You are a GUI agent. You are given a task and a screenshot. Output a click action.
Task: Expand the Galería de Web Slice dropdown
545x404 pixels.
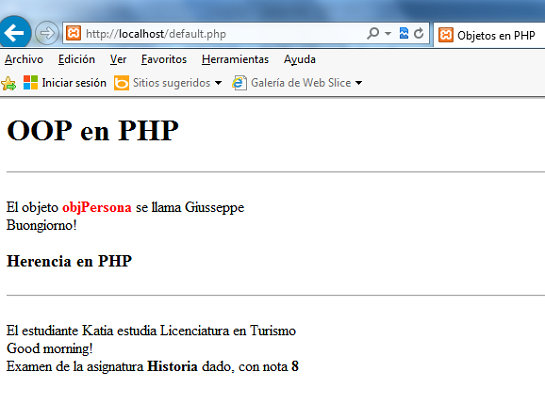(x=359, y=83)
